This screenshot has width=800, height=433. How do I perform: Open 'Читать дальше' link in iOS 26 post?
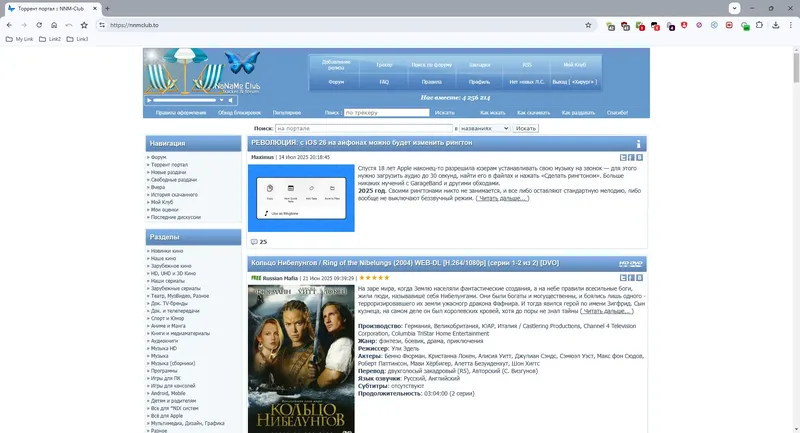tap(502, 198)
